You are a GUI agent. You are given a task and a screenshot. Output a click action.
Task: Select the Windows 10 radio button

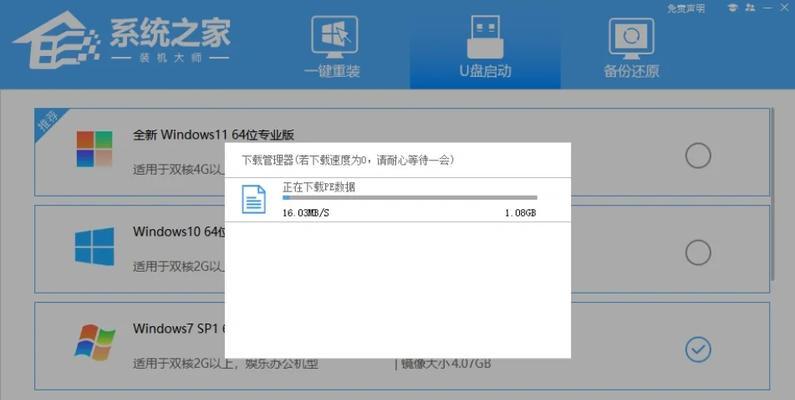(x=698, y=251)
